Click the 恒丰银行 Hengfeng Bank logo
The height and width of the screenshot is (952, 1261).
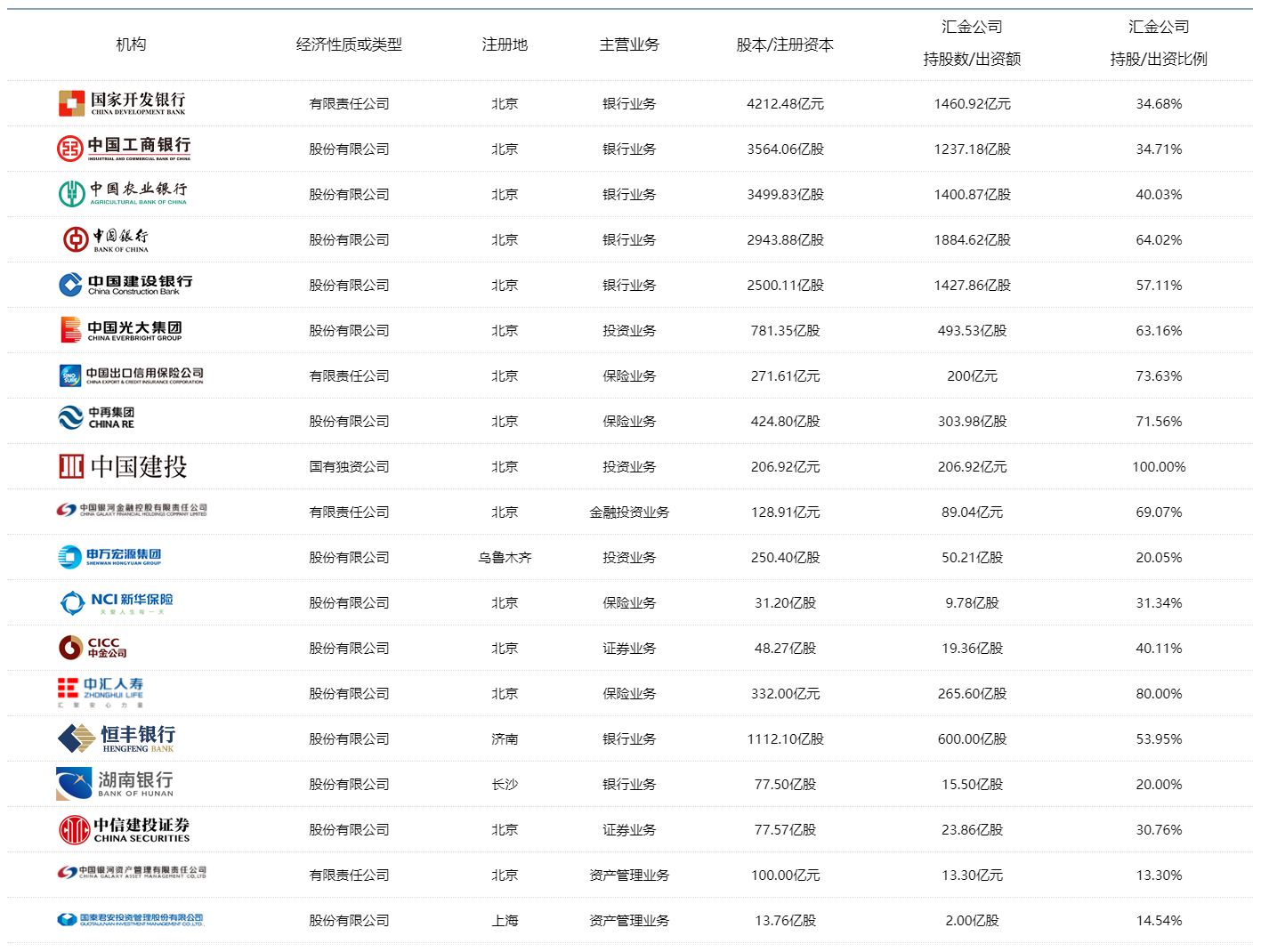(117, 738)
